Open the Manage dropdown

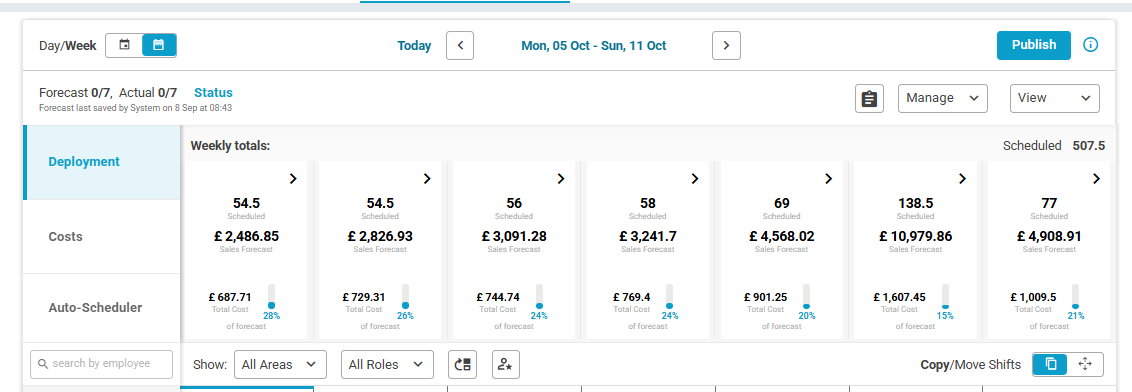[x=942, y=98]
